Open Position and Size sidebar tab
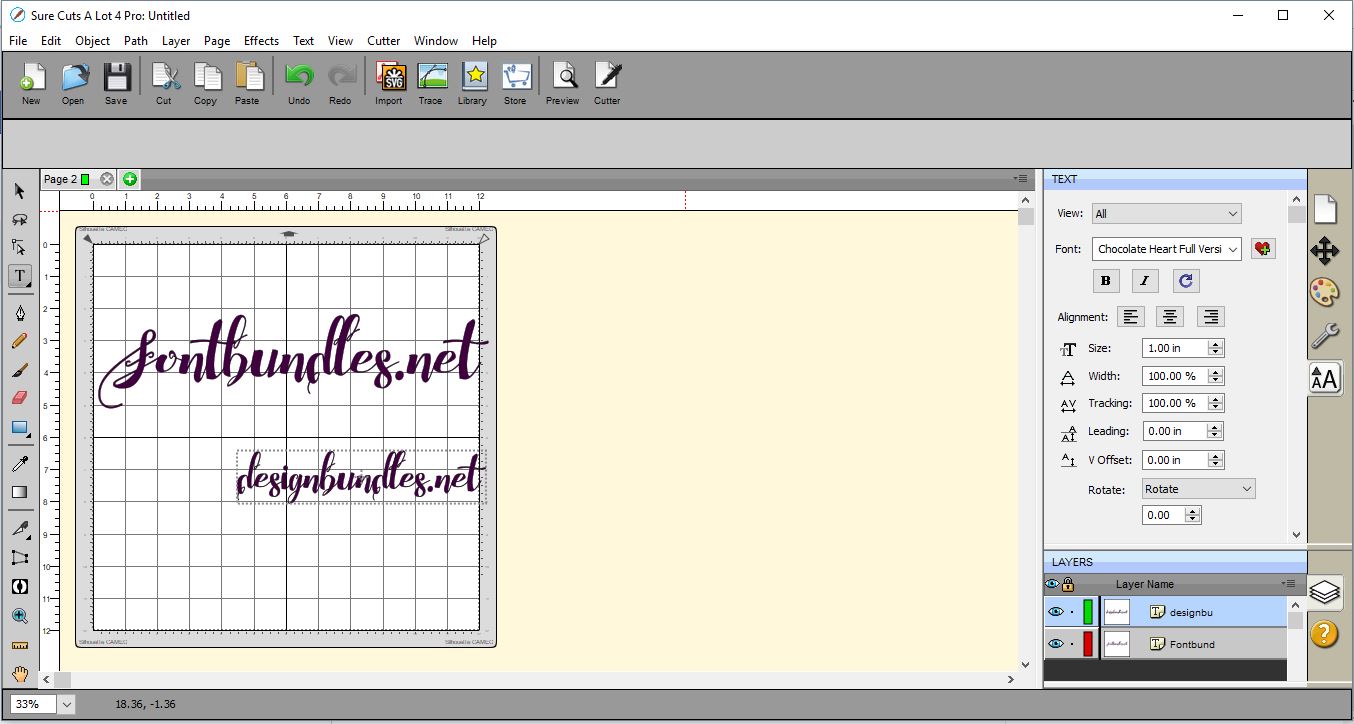This screenshot has height=724, width=1354. (x=1324, y=250)
